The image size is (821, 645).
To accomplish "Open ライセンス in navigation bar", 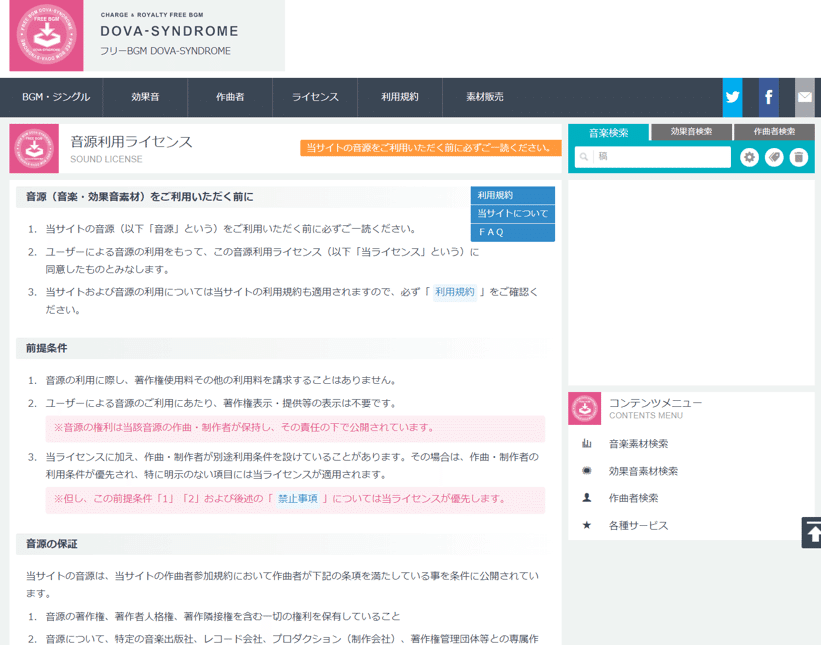I will tap(315, 97).
